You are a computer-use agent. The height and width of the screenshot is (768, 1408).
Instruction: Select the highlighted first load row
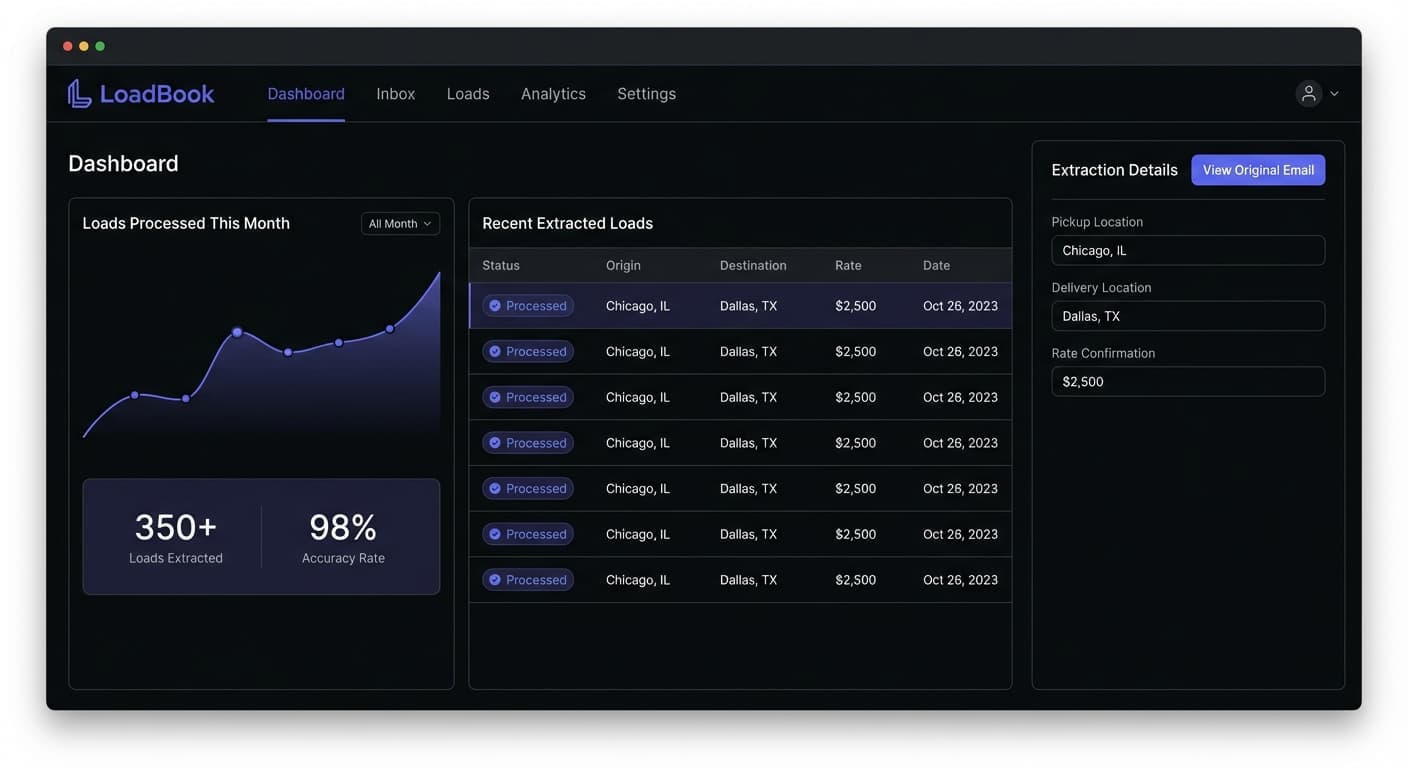(740, 305)
